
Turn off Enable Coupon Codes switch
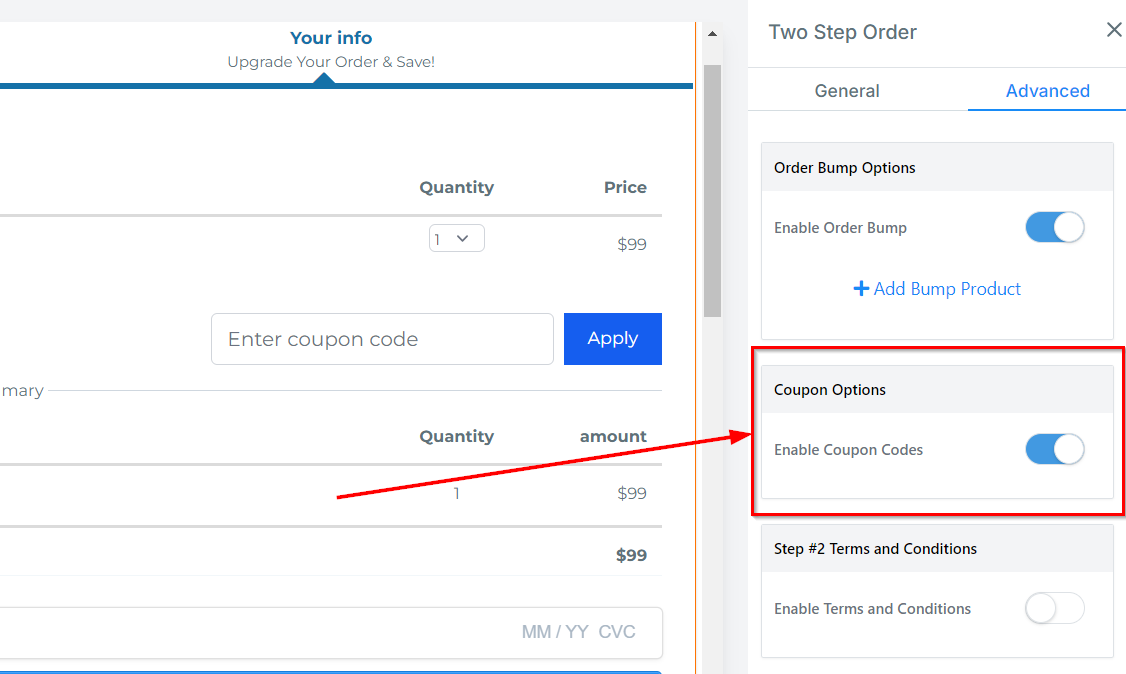[x=1054, y=450]
